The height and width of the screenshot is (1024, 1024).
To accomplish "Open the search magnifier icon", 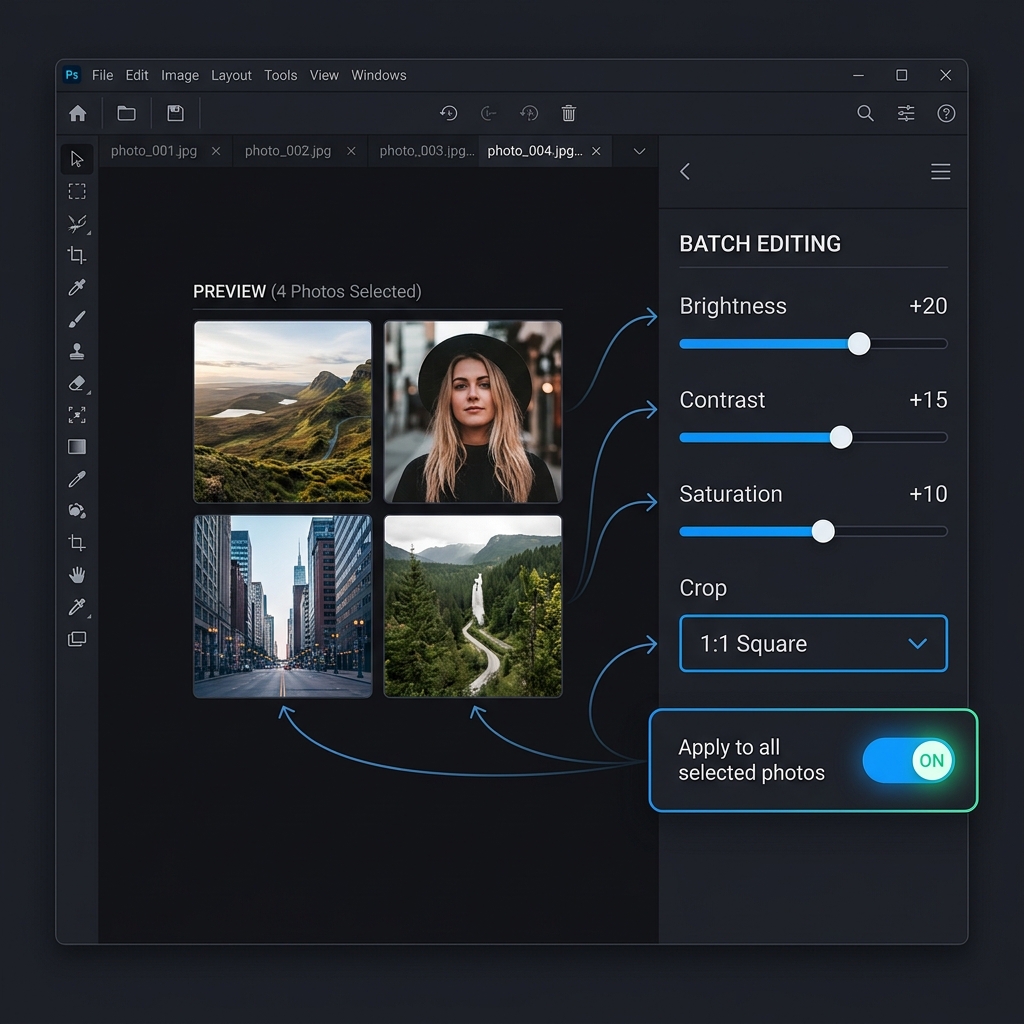I will coord(865,113).
